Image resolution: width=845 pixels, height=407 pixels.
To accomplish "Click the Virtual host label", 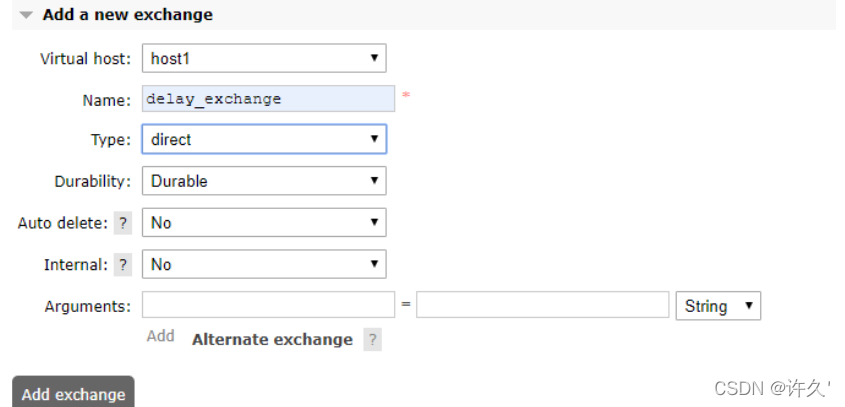I will [x=85, y=58].
